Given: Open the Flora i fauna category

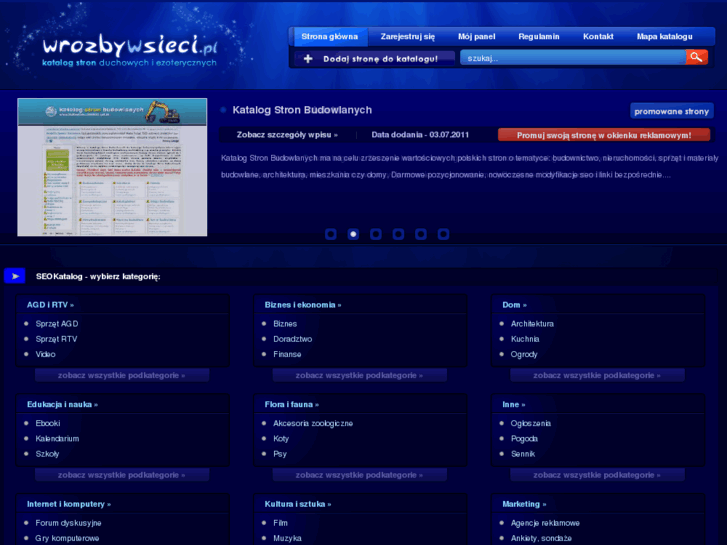Looking at the screenshot, I should (292, 404).
